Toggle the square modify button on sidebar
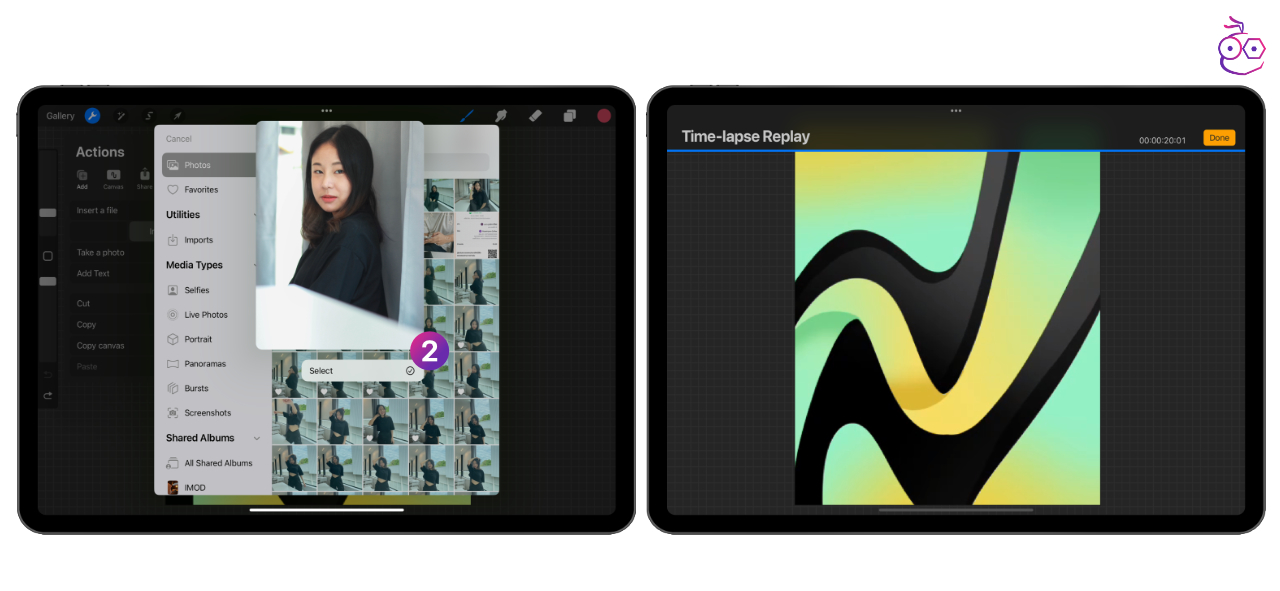1280x591 pixels. (x=47, y=256)
